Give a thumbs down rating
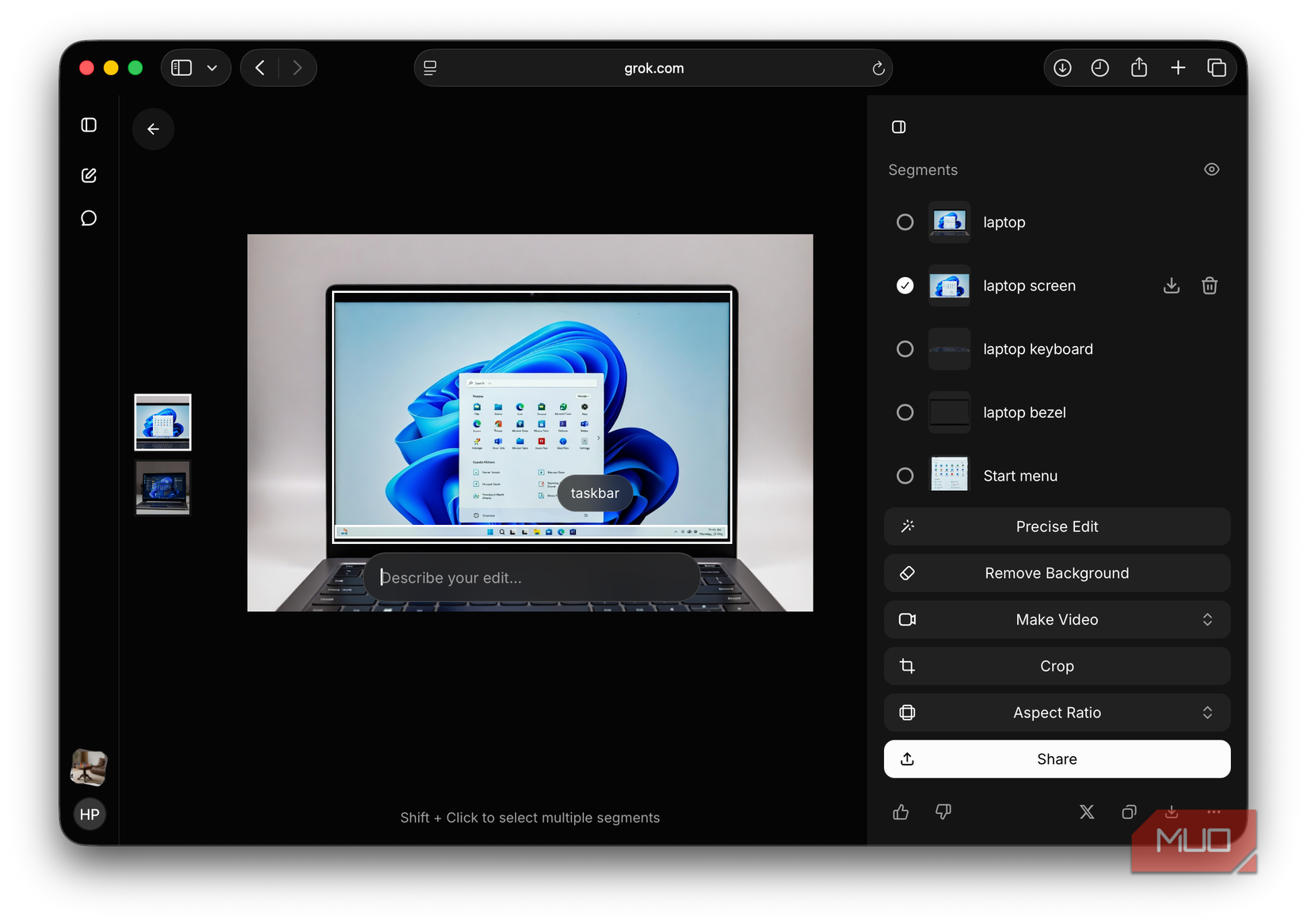The width and height of the screenshot is (1307, 924). [x=943, y=812]
